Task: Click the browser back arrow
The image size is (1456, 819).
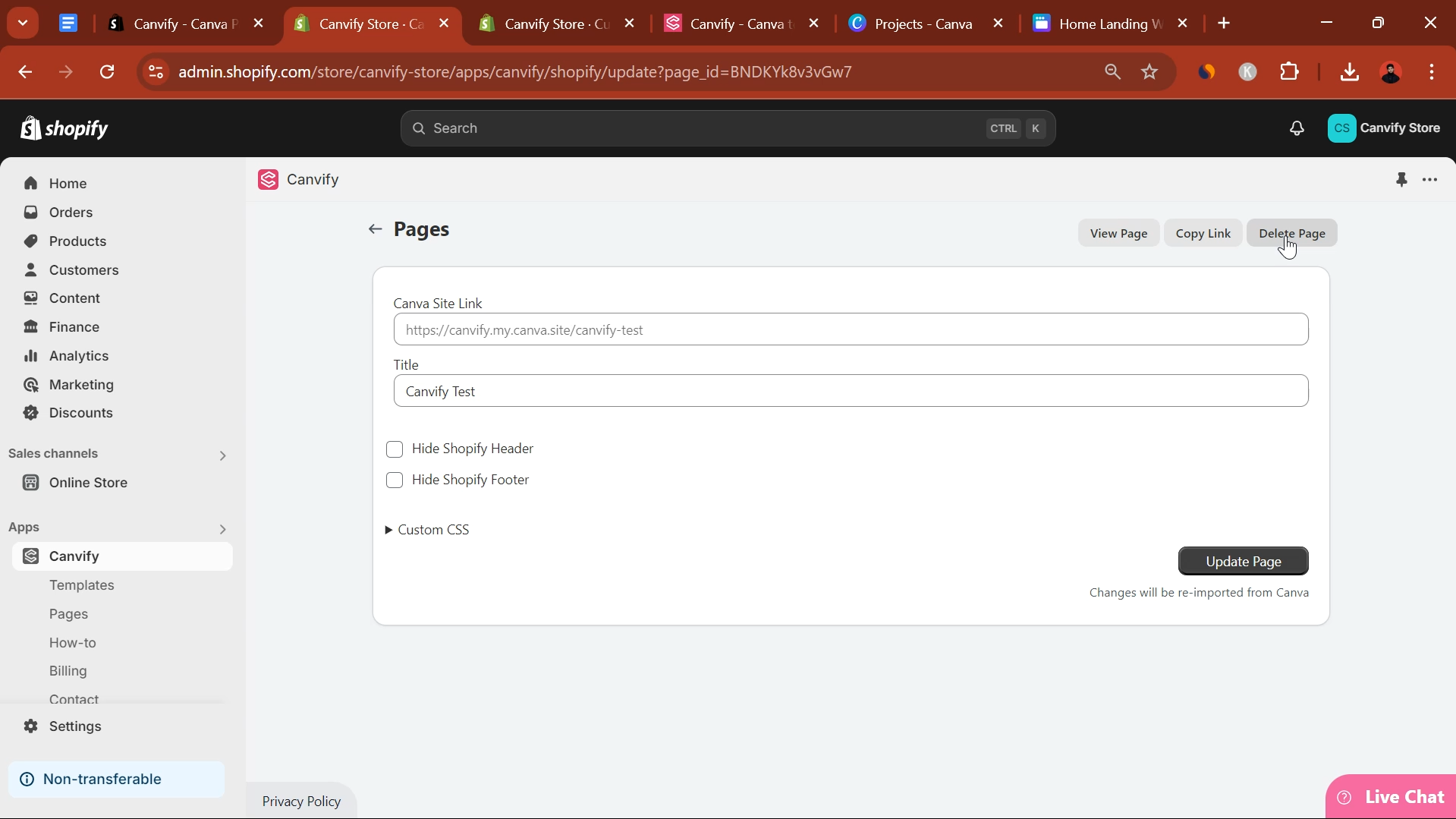Action: (25, 72)
